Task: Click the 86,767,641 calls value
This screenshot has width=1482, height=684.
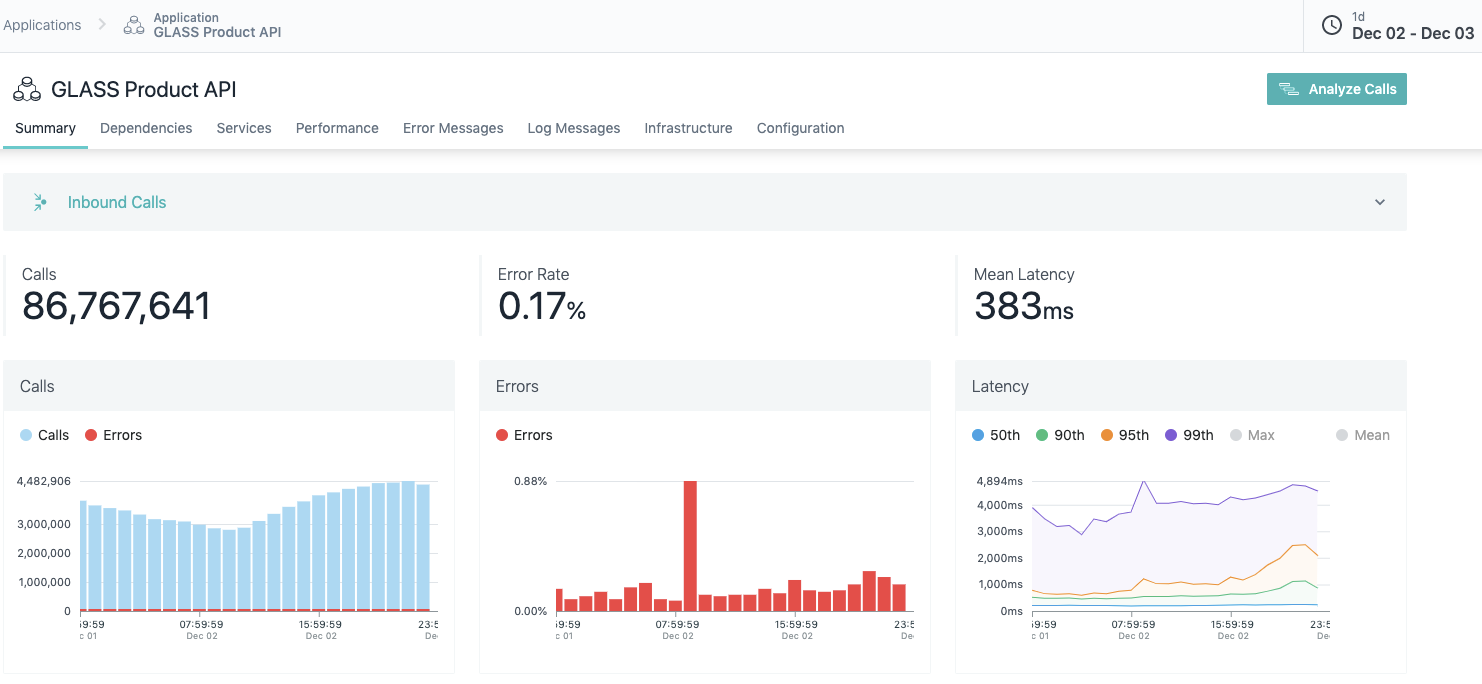Action: pyautogui.click(x=117, y=306)
